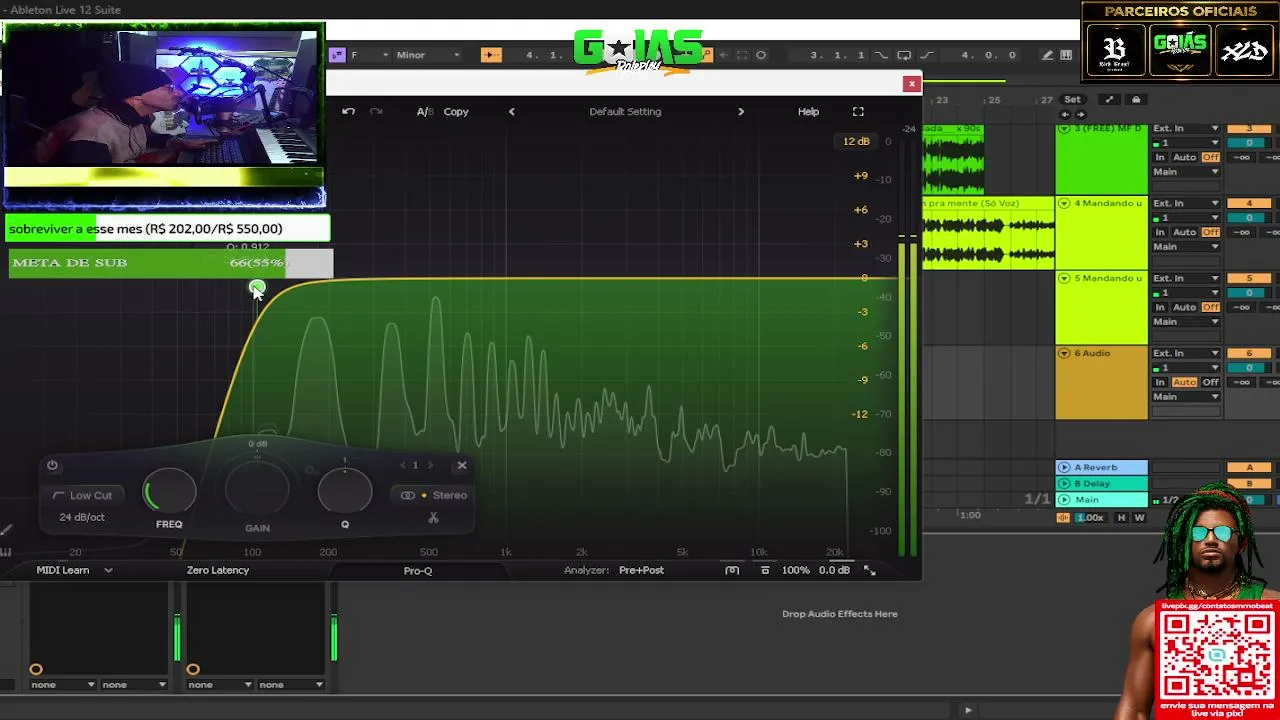Click the FREQ knob
This screenshot has width=1280, height=720.
click(170, 491)
